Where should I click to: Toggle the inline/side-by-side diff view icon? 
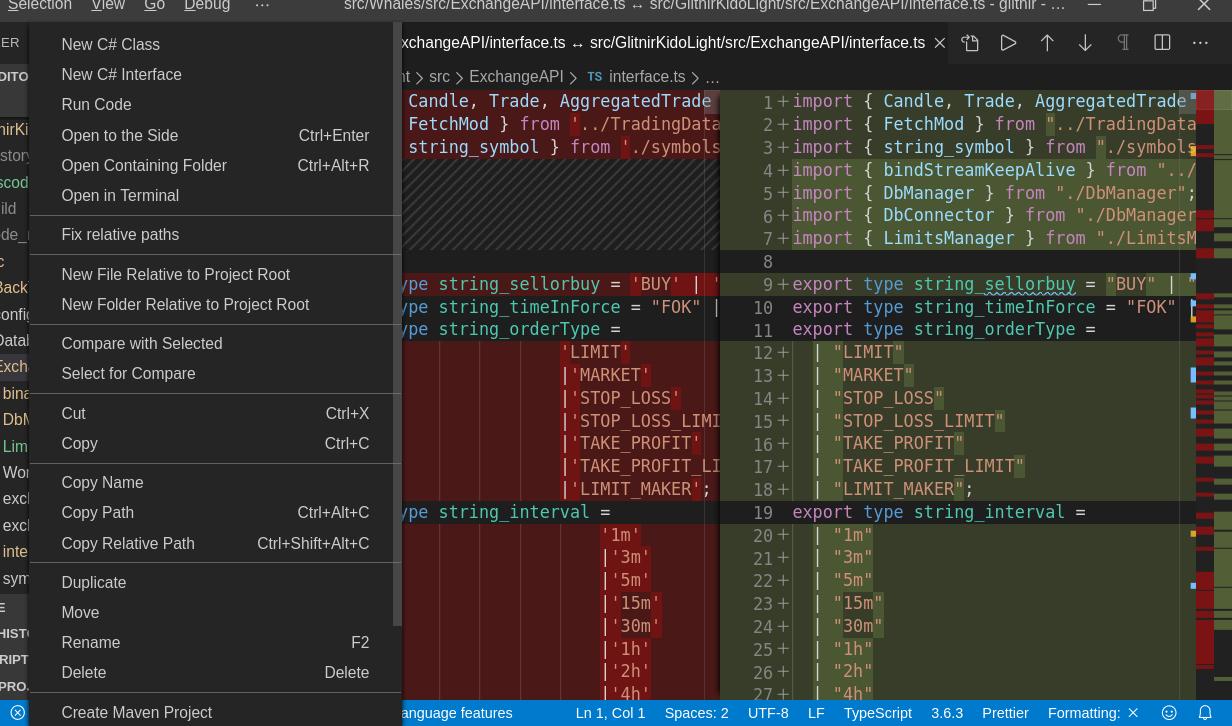point(1162,43)
